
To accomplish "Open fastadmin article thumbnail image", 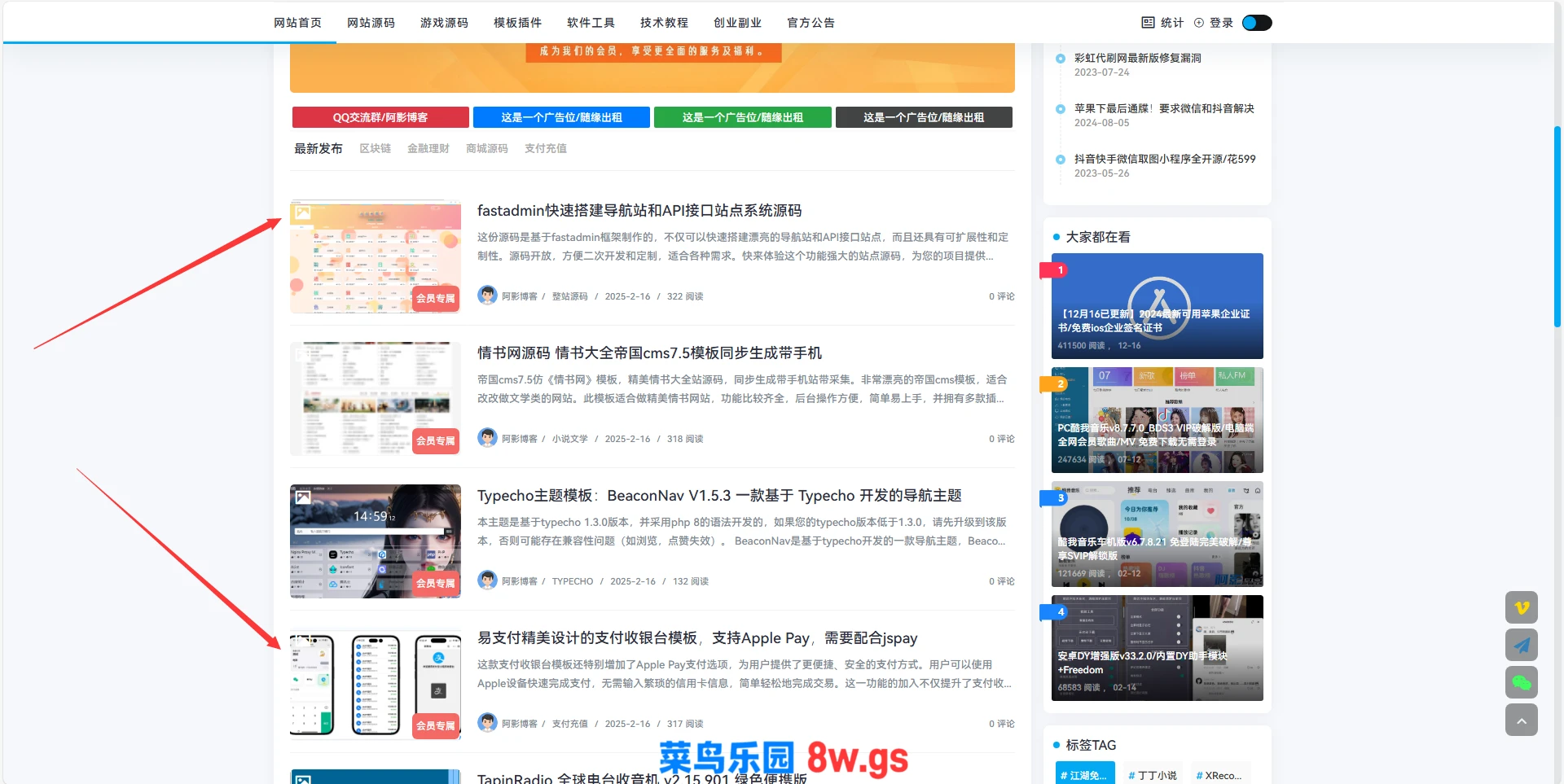I will (376, 256).
